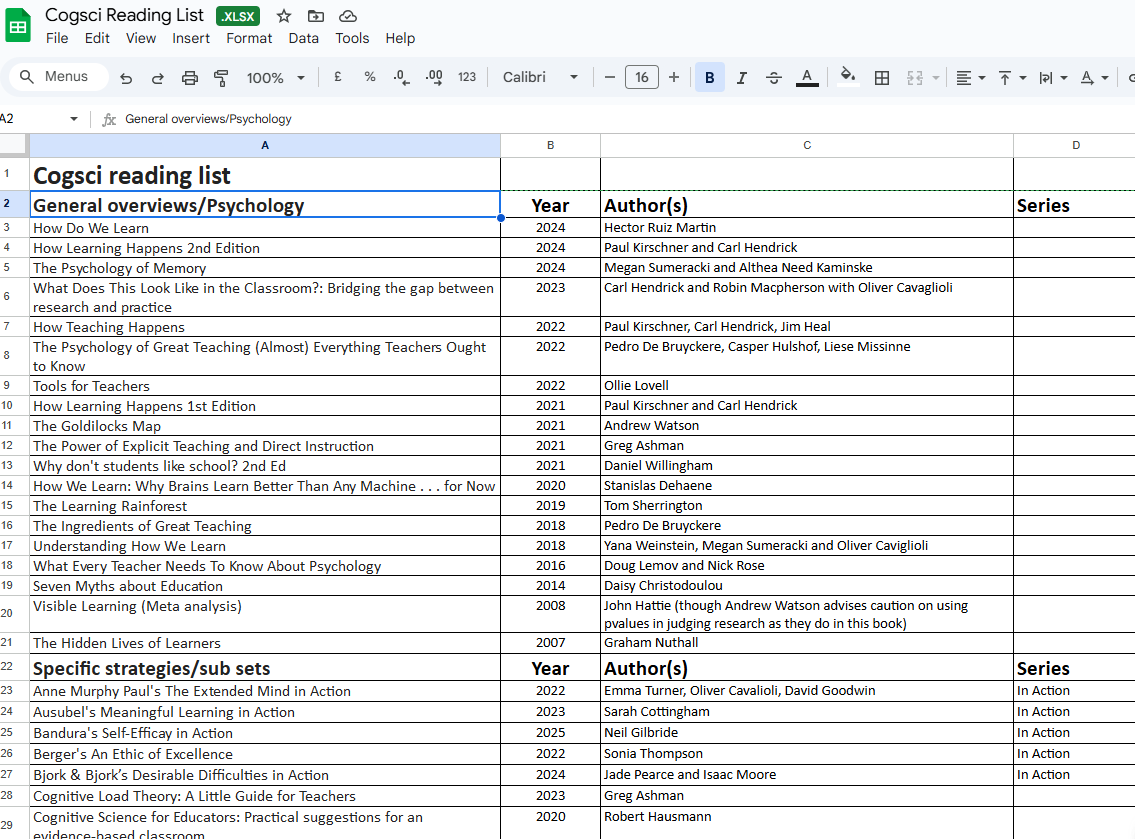Open the name box dropdown arrow

pyautogui.click(x=74, y=119)
